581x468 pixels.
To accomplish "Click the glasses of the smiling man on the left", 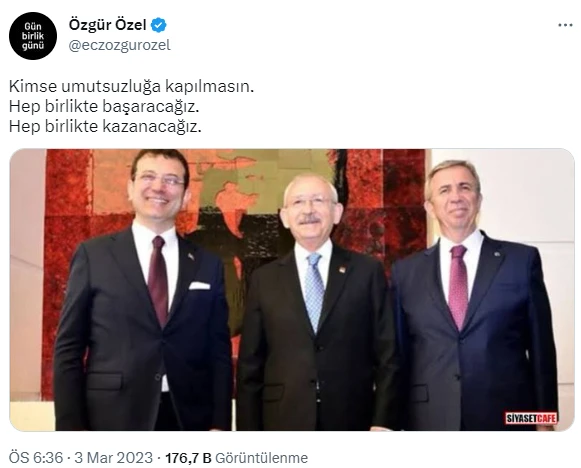I will (x=160, y=180).
